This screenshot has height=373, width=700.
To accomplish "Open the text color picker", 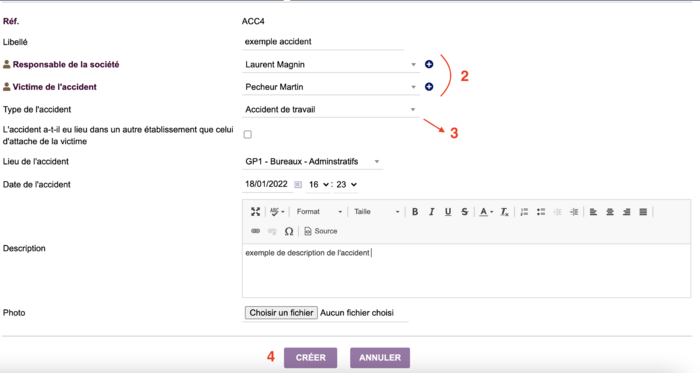I will point(486,212).
